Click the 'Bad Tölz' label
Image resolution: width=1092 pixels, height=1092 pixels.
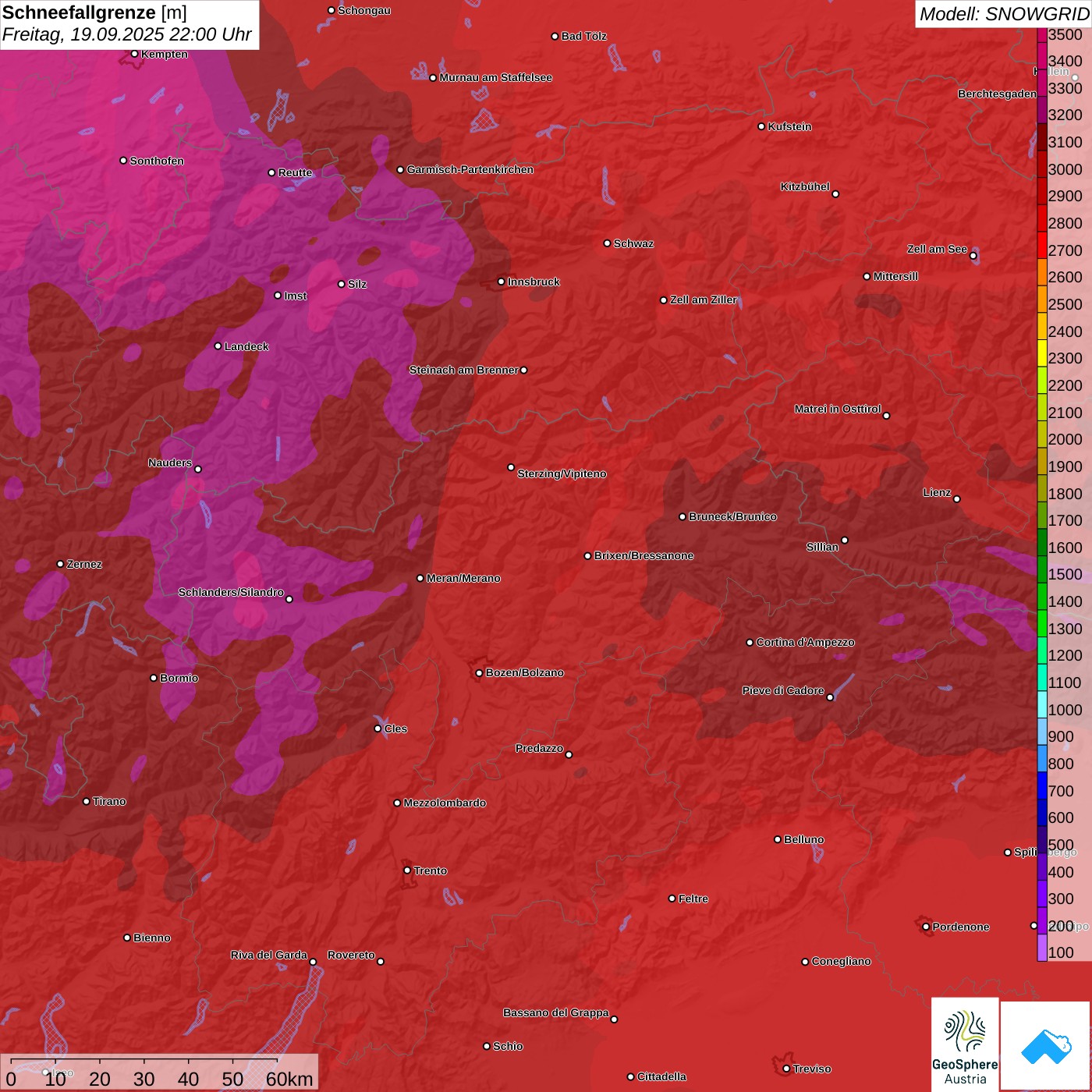point(584,36)
